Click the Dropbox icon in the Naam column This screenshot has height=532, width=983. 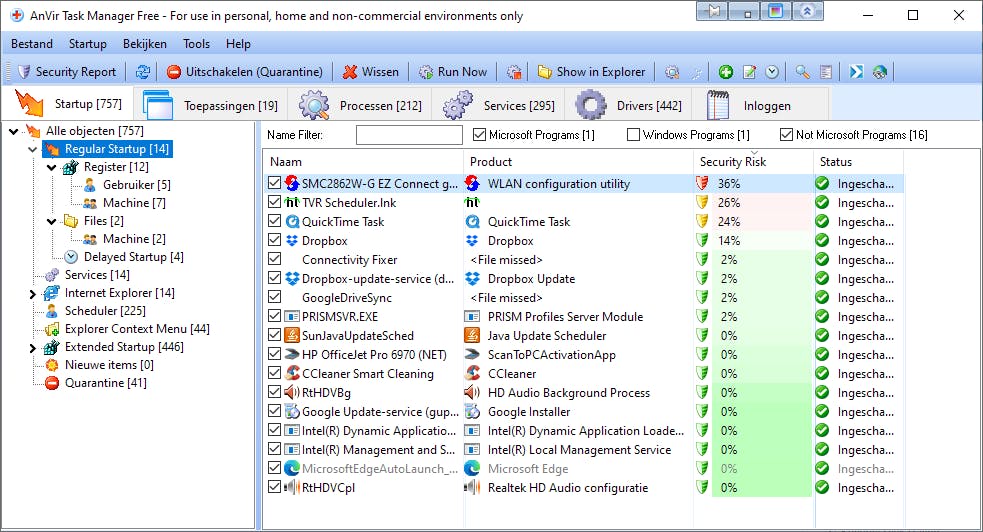pos(292,241)
